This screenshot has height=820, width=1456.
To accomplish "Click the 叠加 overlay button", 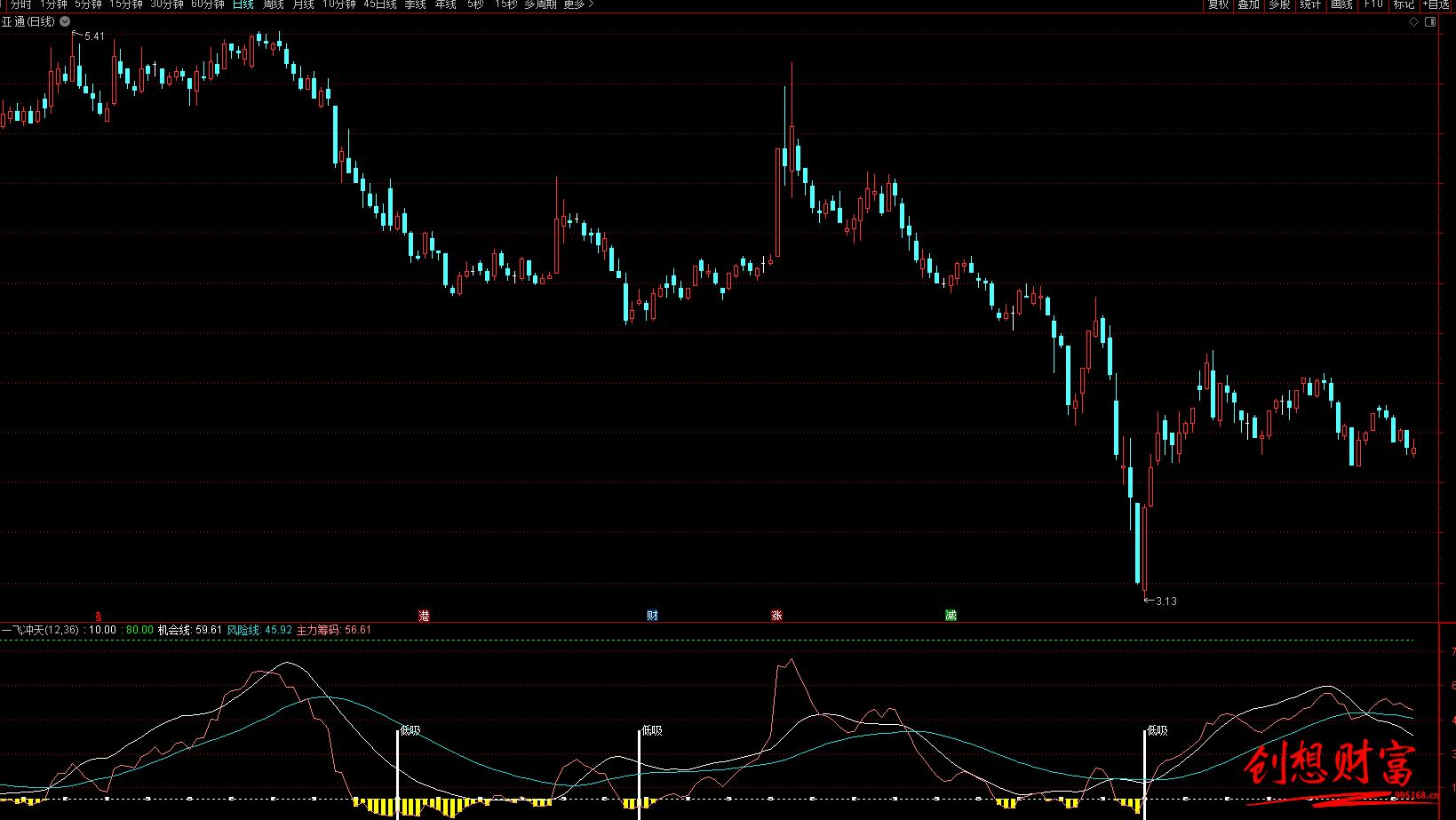I will (1249, 4).
